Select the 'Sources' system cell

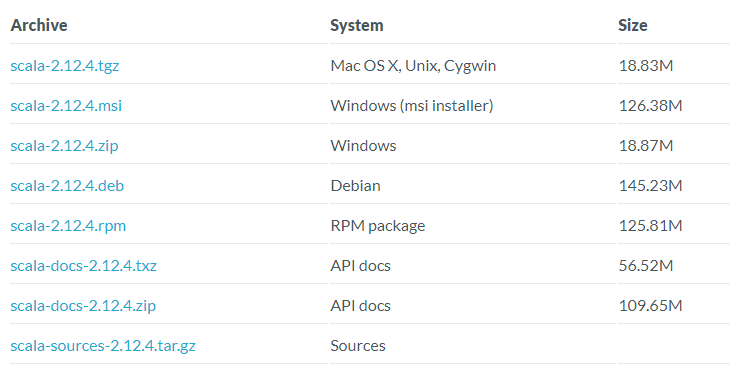click(x=358, y=346)
